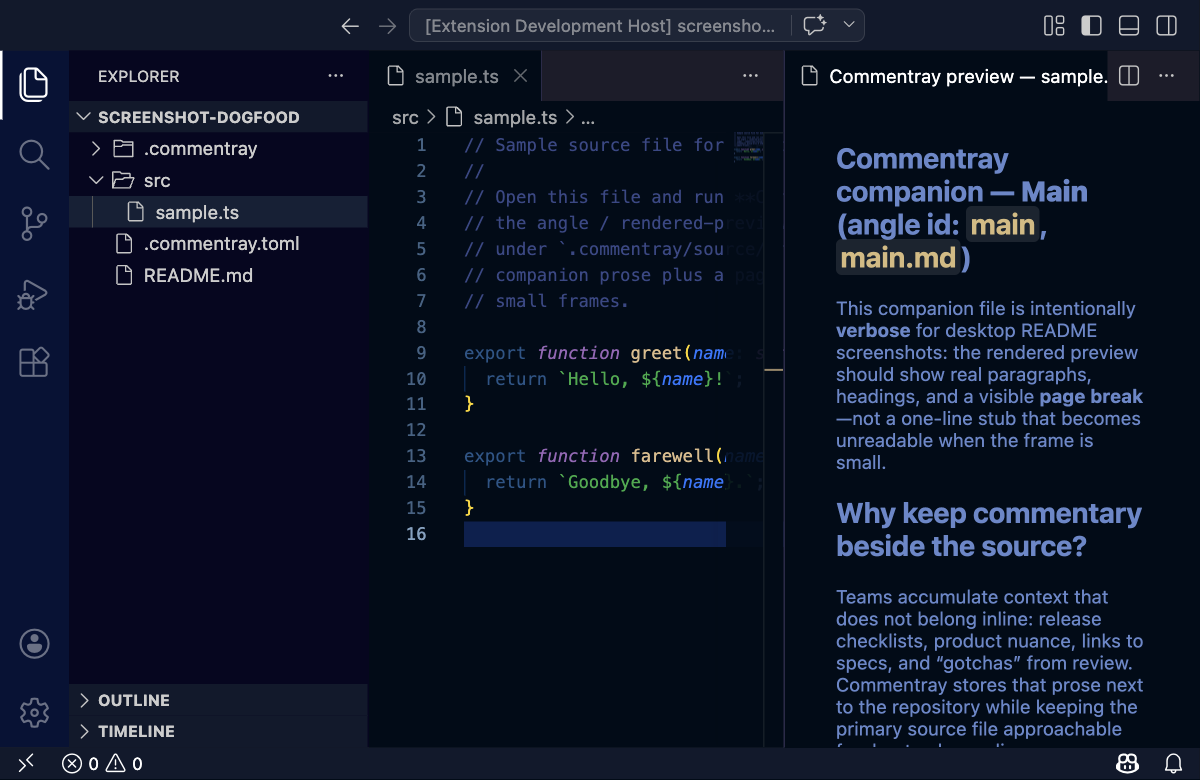The image size is (1200, 780).
Task: Open the Customize Layout button
Action: pyautogui.click(x=1054, y=25)
